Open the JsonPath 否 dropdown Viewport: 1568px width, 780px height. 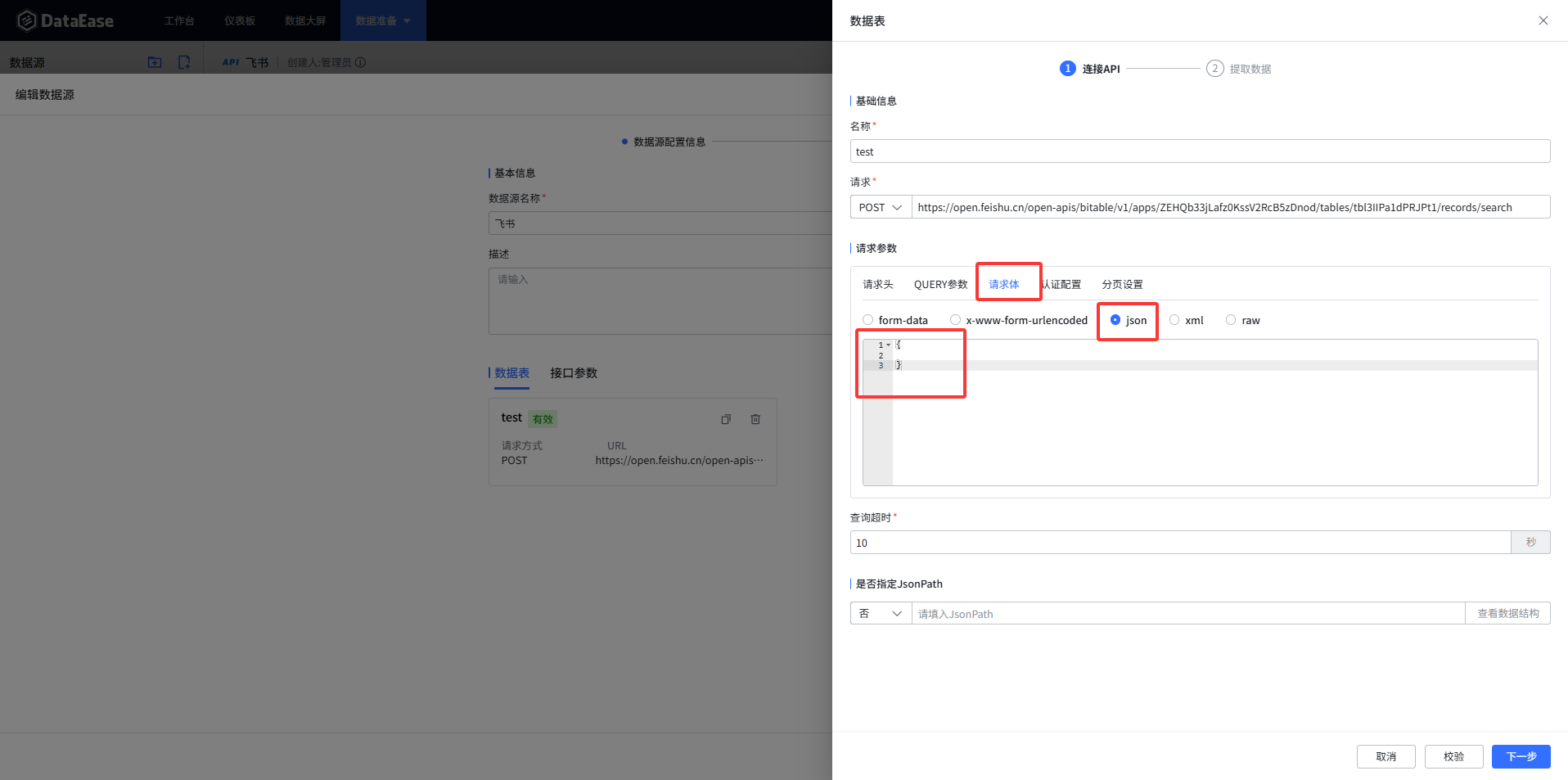[x=880, y=612]
